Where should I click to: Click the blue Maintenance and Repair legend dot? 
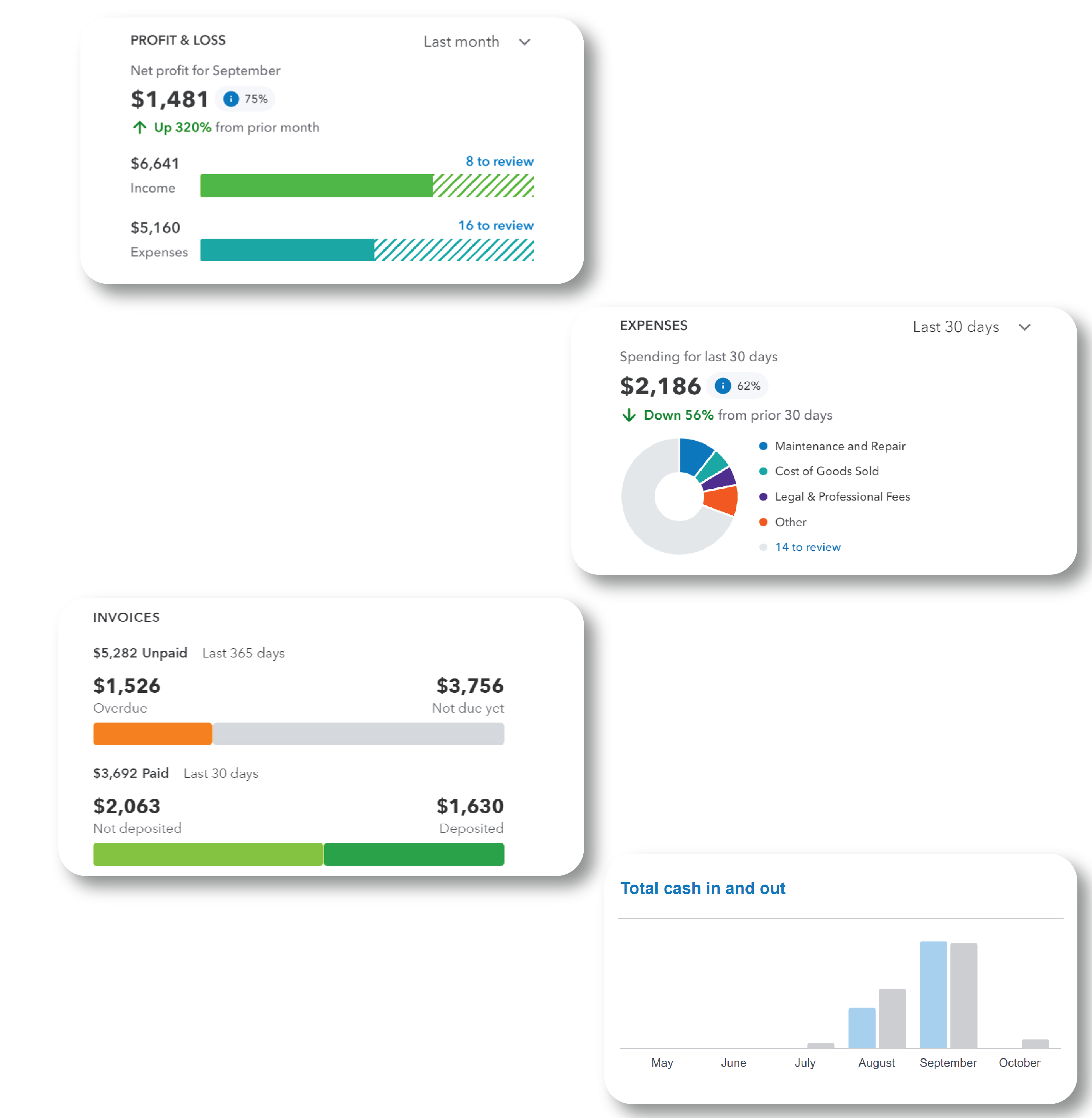763,446
